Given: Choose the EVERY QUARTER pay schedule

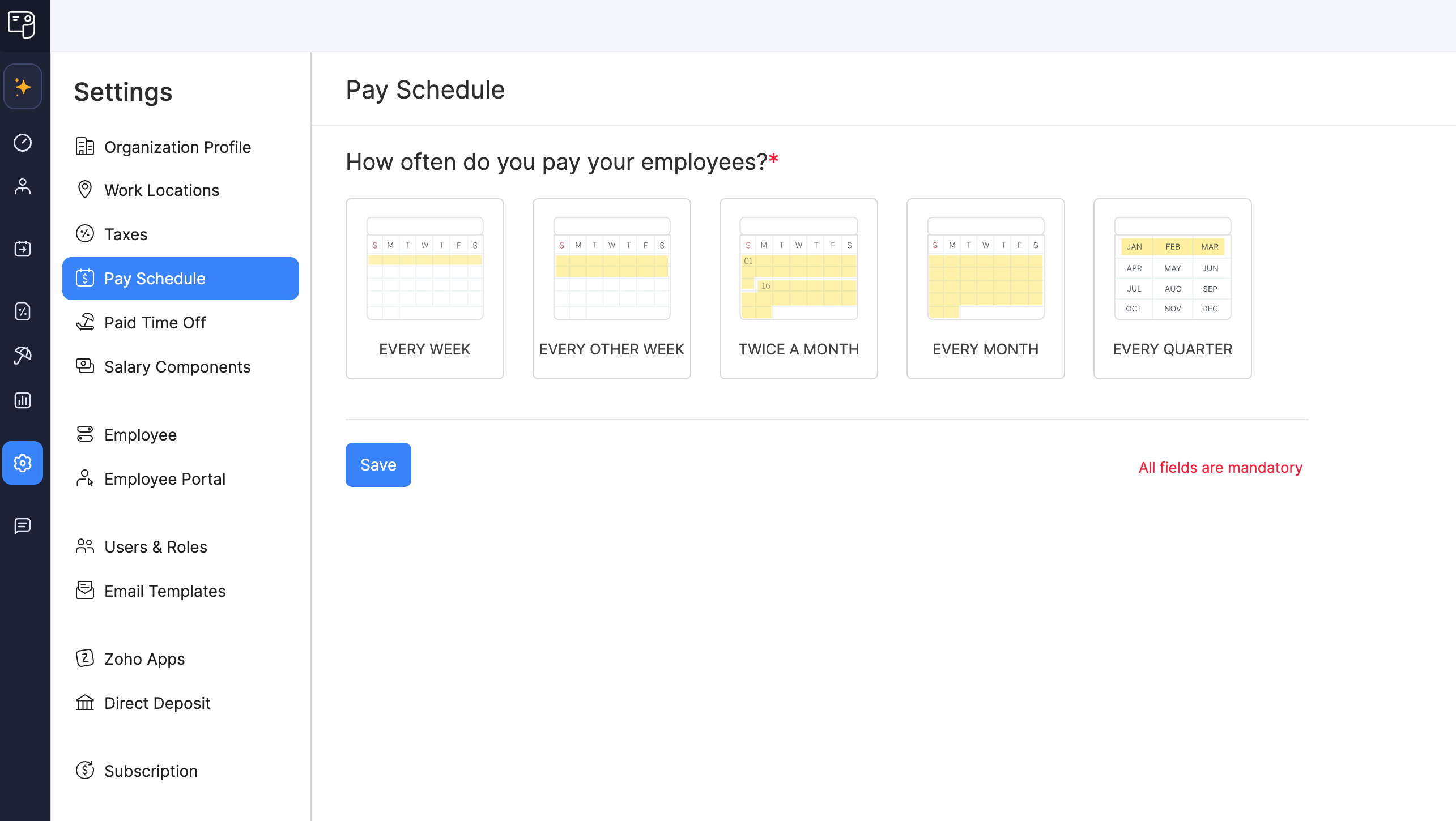Looking at the screenshot, I should pos(1172,289).
